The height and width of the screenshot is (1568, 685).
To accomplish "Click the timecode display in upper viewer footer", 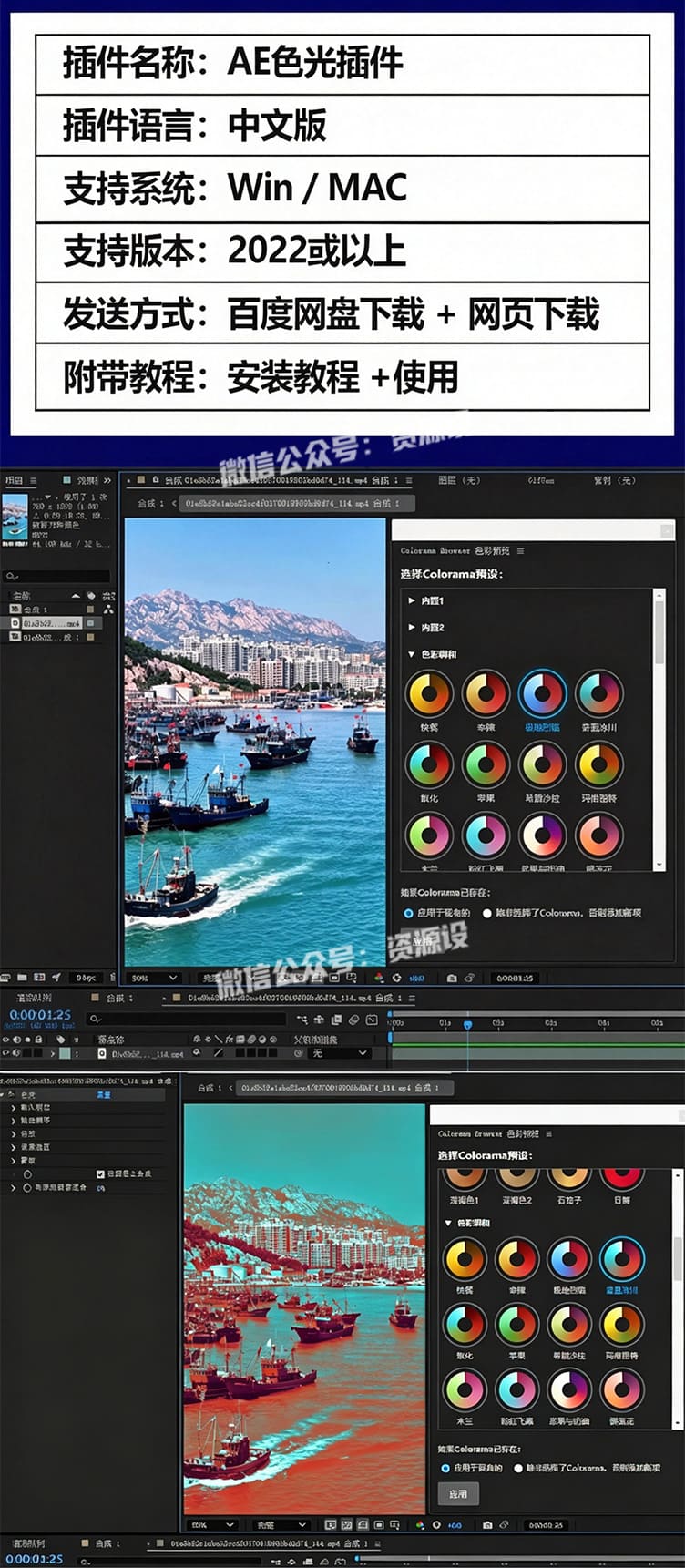I will tap(515, 978).
